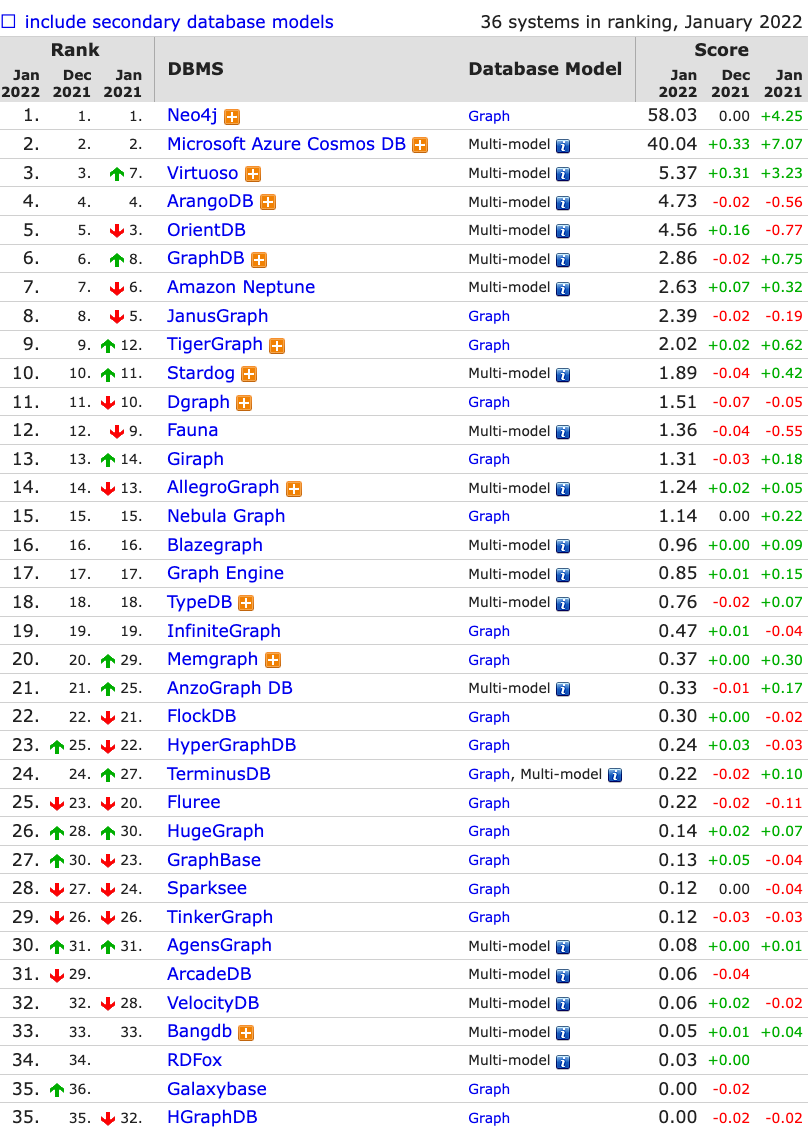This screenshot has width=808, height=1130.
Task: Click Multi-model info icon in ArcadeDB row
Action: pos(563,976)
